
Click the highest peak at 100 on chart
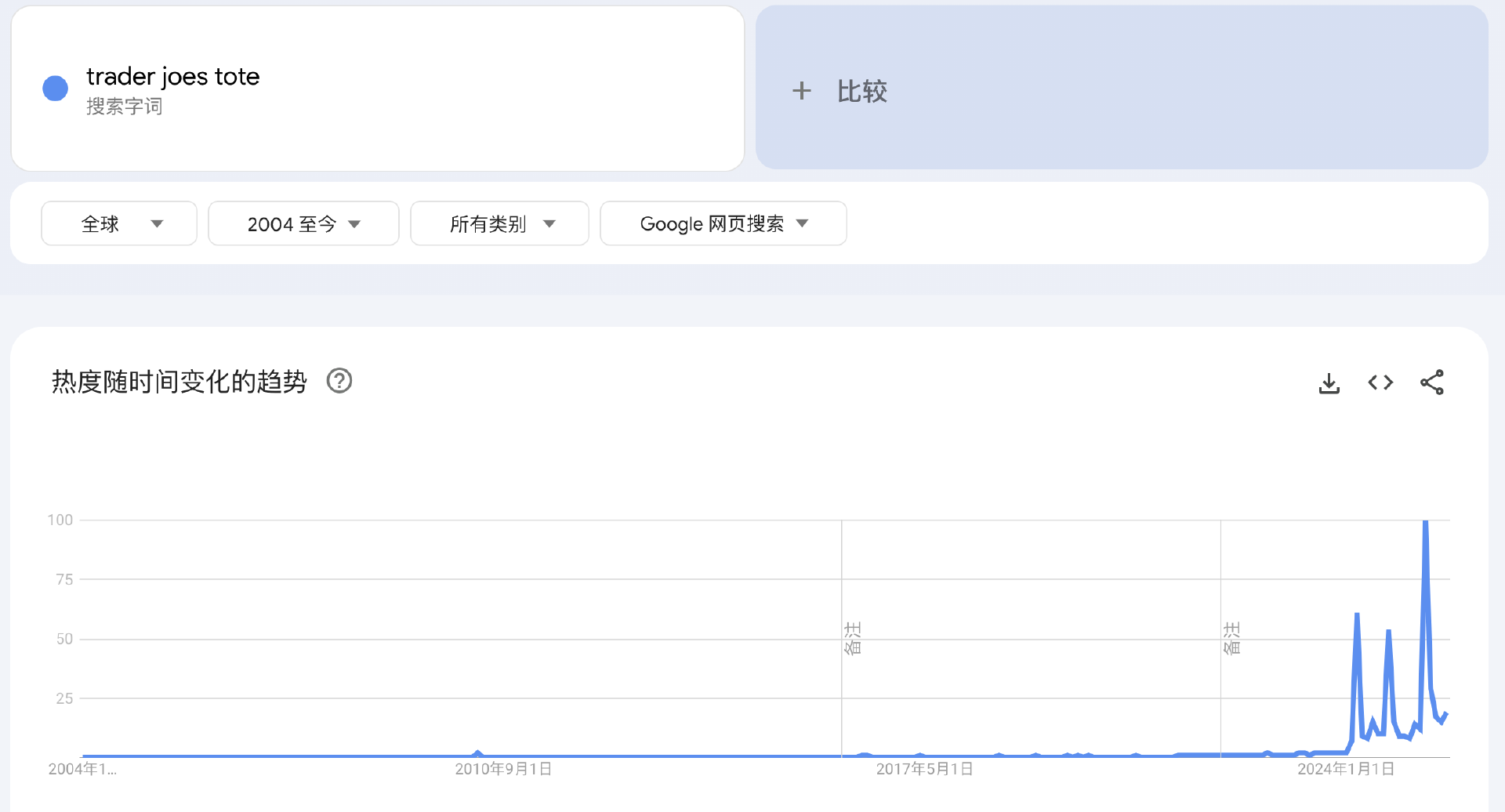tap(1425, 523)
